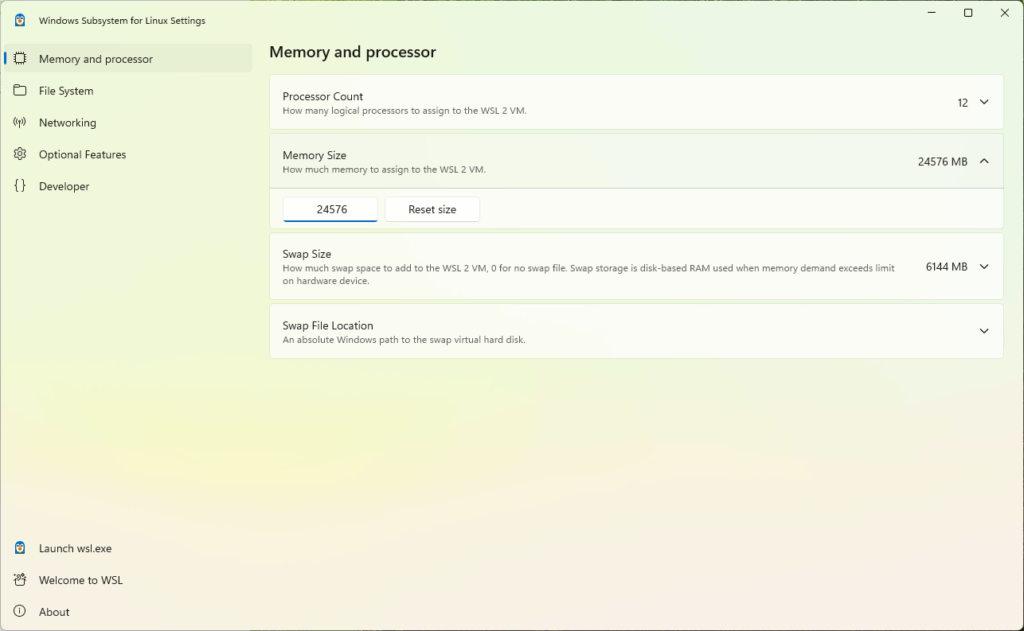Minimize the WSL Settings window
The image size is (1024, 631).
pos(932,12)
